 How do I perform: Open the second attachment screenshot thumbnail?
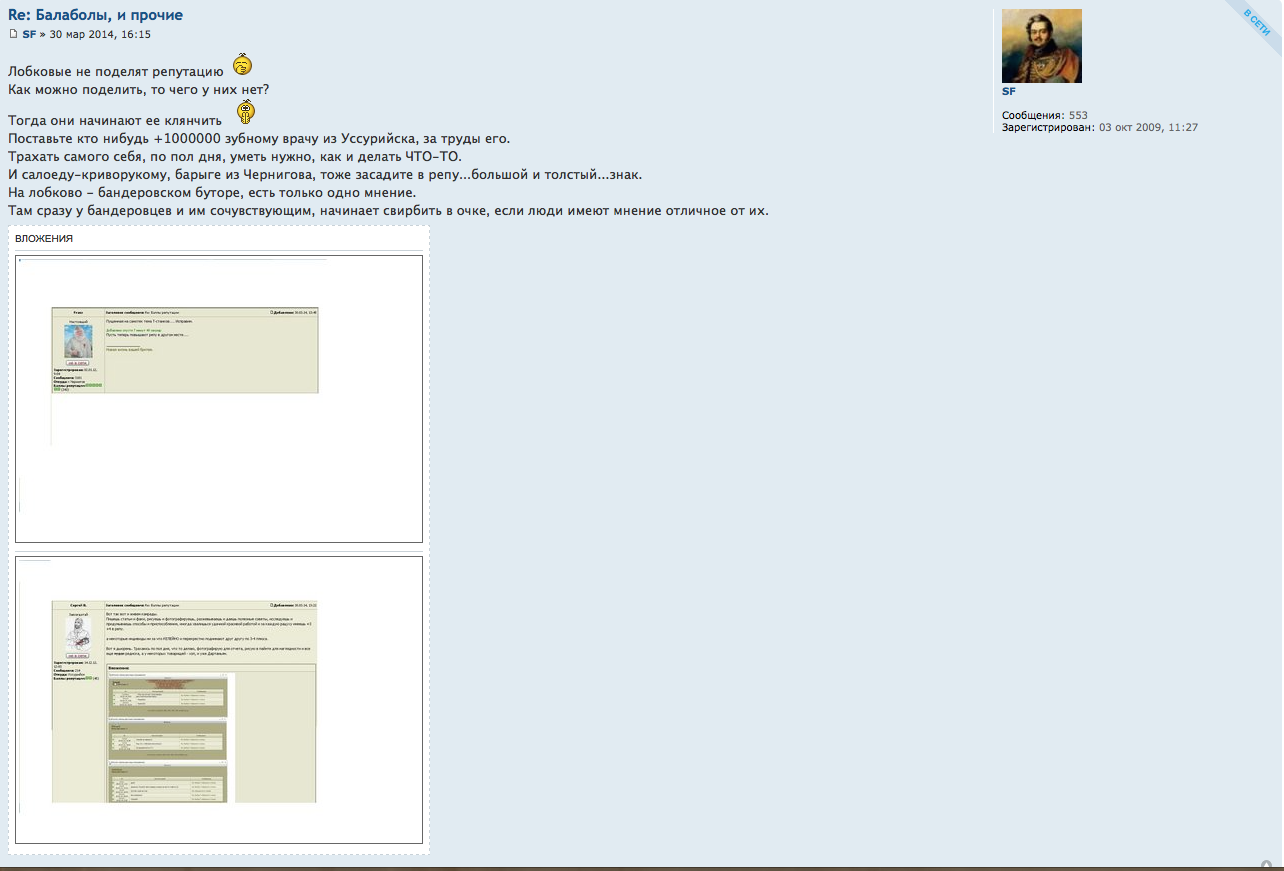click(219, 700)
